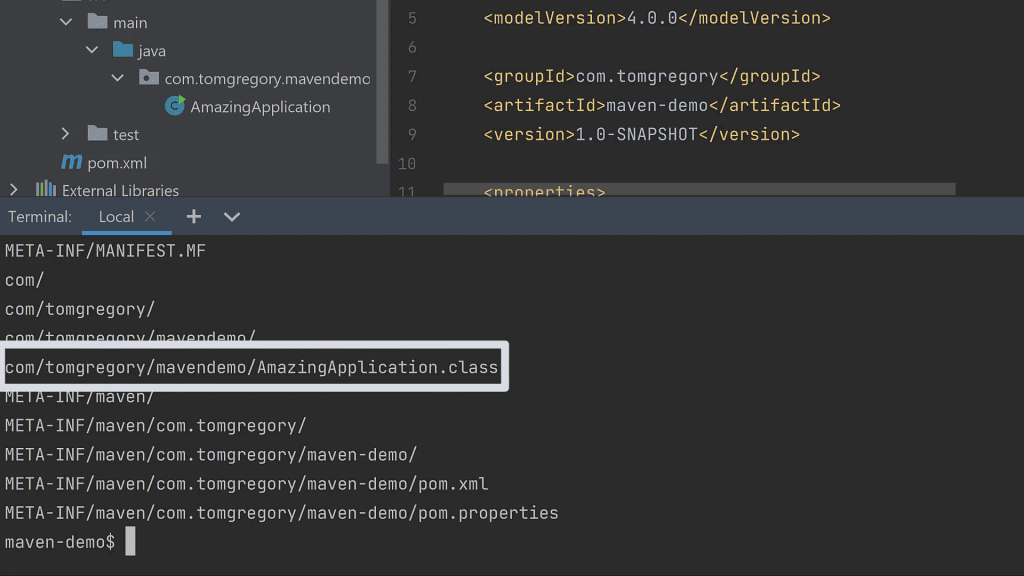Open a new terminal with the plus icon
The image size is (1024, 576).
point(193,216)
